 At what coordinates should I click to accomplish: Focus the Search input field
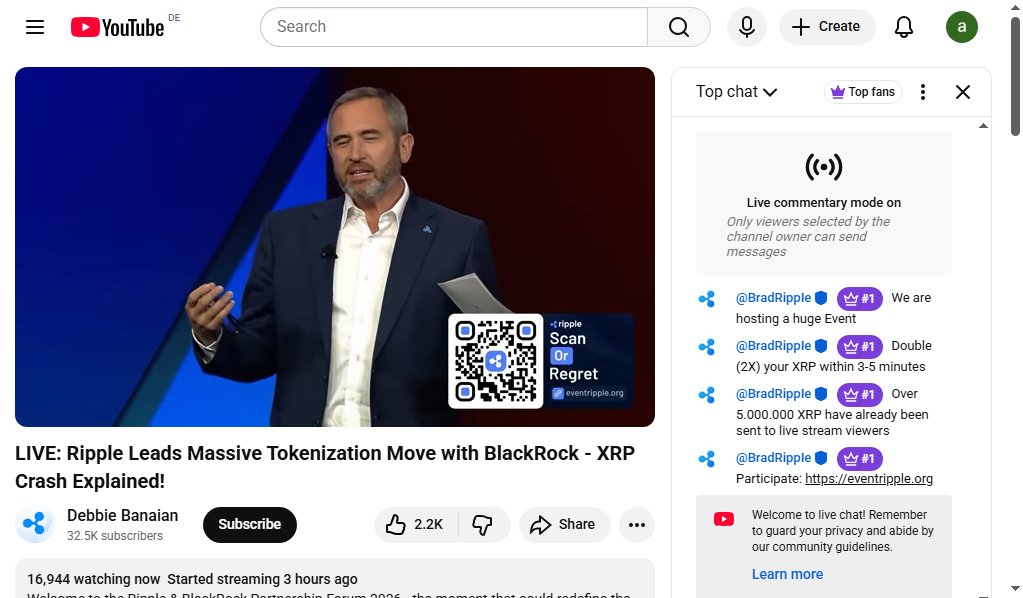pos(454,27)
